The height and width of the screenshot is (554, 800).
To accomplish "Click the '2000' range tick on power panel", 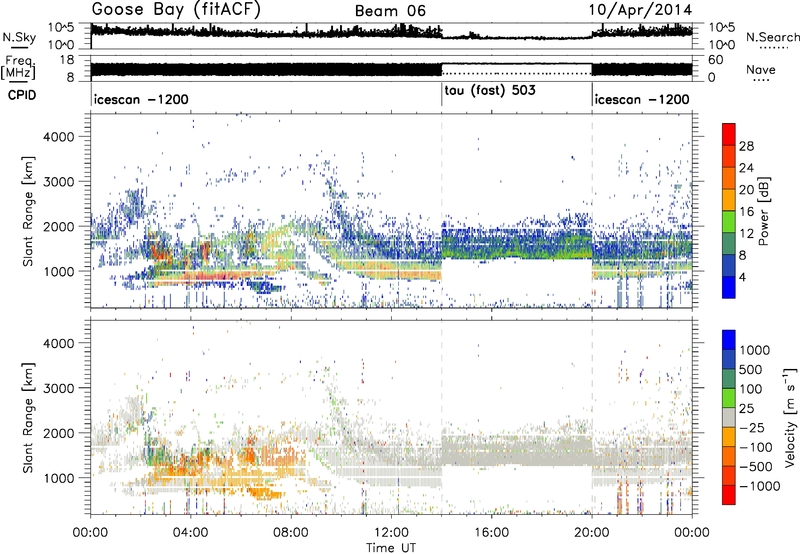I will tap(58, 226).
